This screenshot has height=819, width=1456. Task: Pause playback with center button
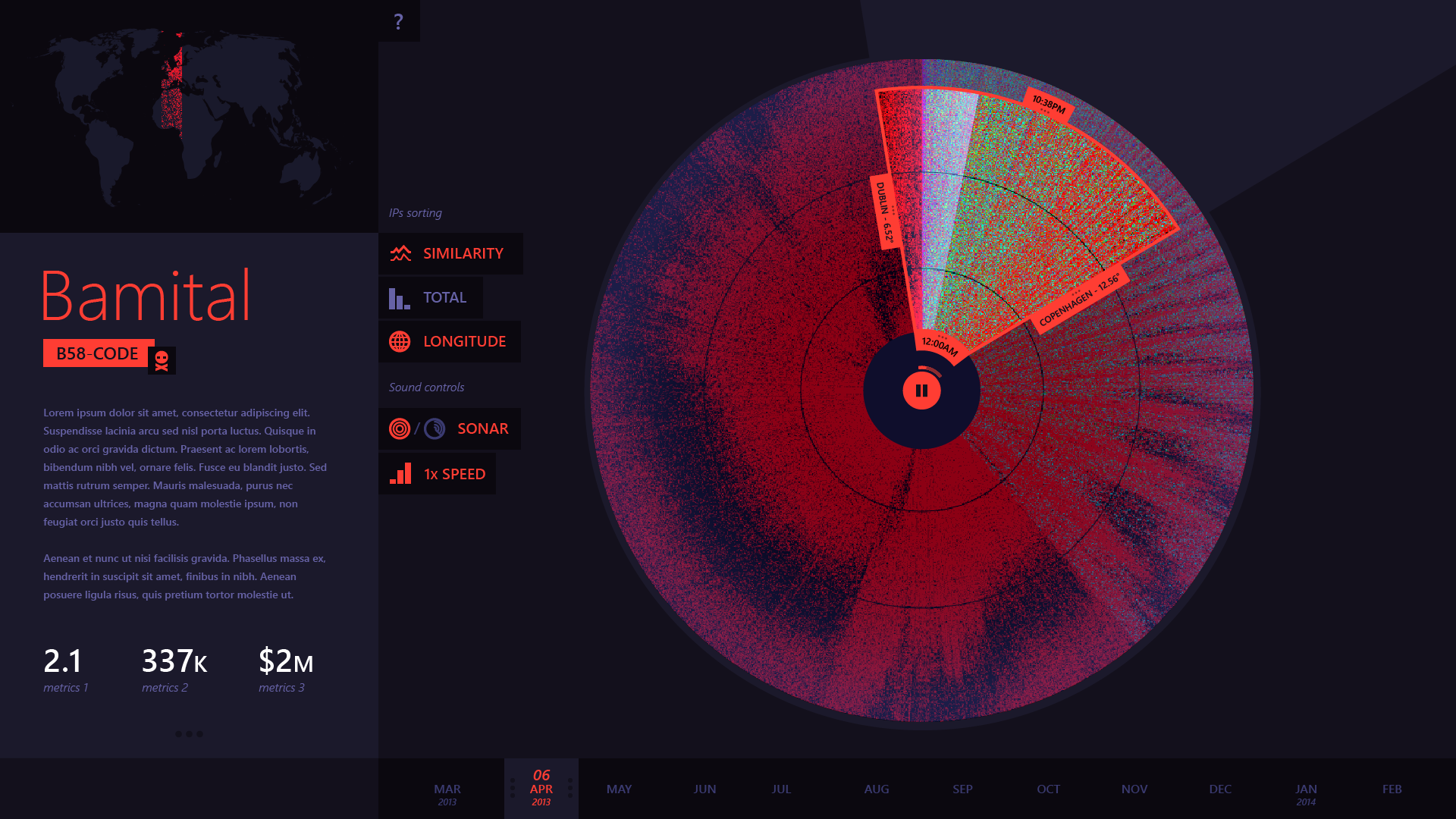pos(921,391)
